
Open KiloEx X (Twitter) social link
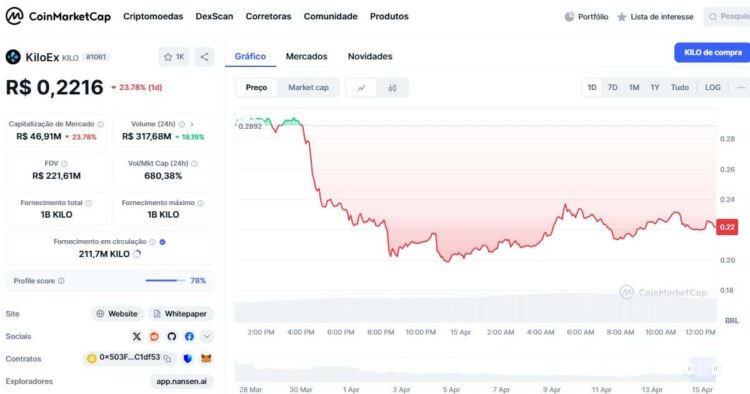click(x=137, y=336)
